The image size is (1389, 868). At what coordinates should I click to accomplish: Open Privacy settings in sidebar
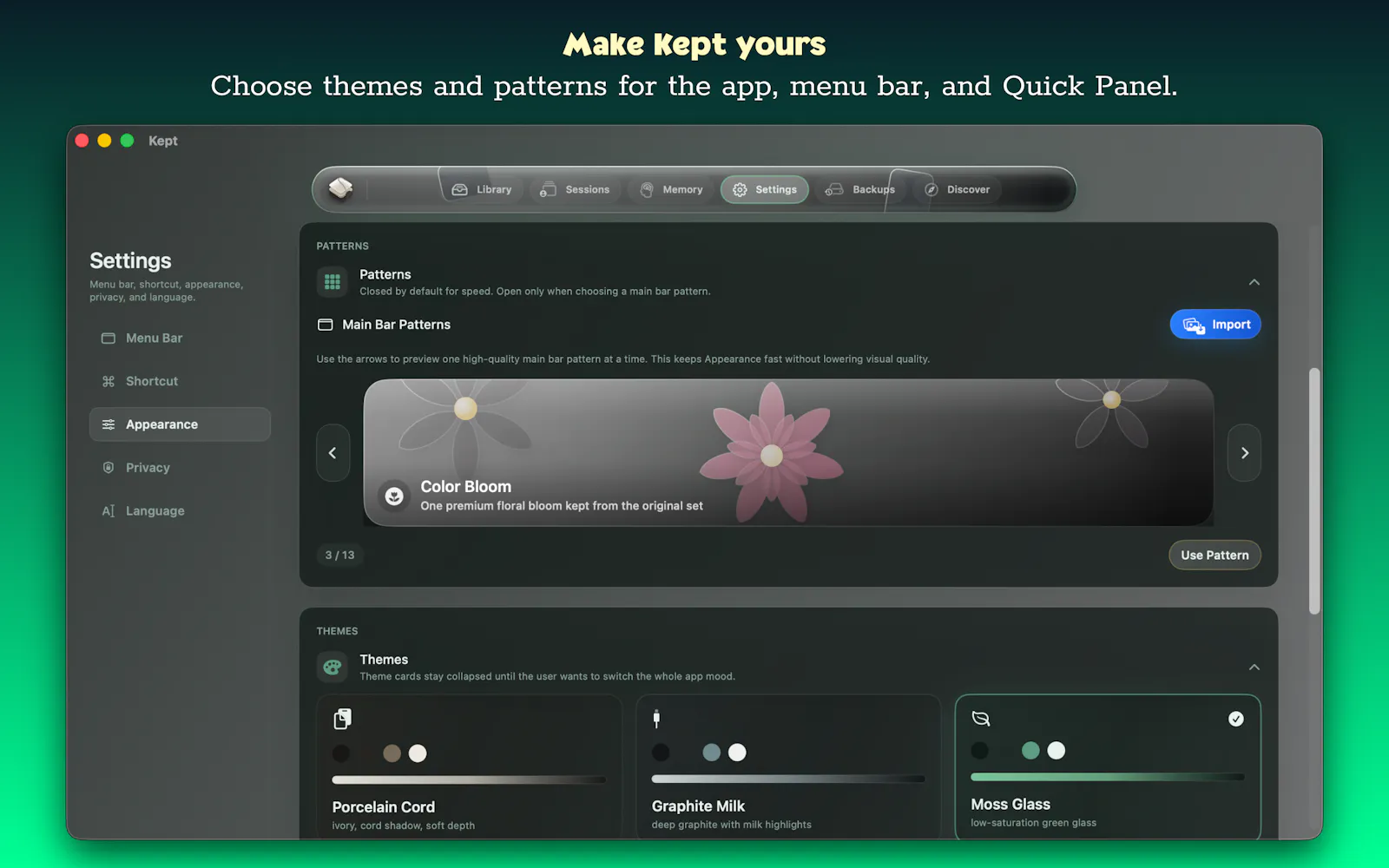(180, 468)
